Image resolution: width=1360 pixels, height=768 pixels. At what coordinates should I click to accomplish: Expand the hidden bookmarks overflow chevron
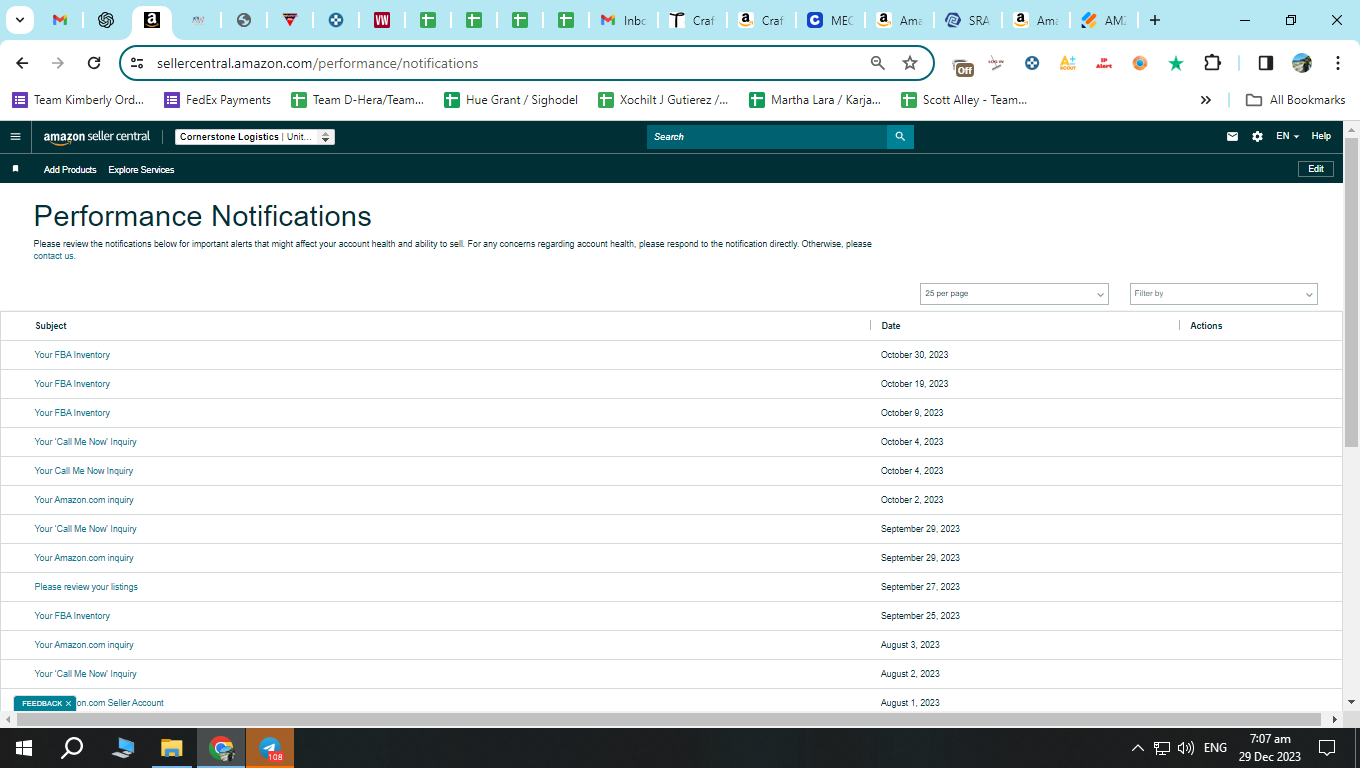[x=1206, y=100]
